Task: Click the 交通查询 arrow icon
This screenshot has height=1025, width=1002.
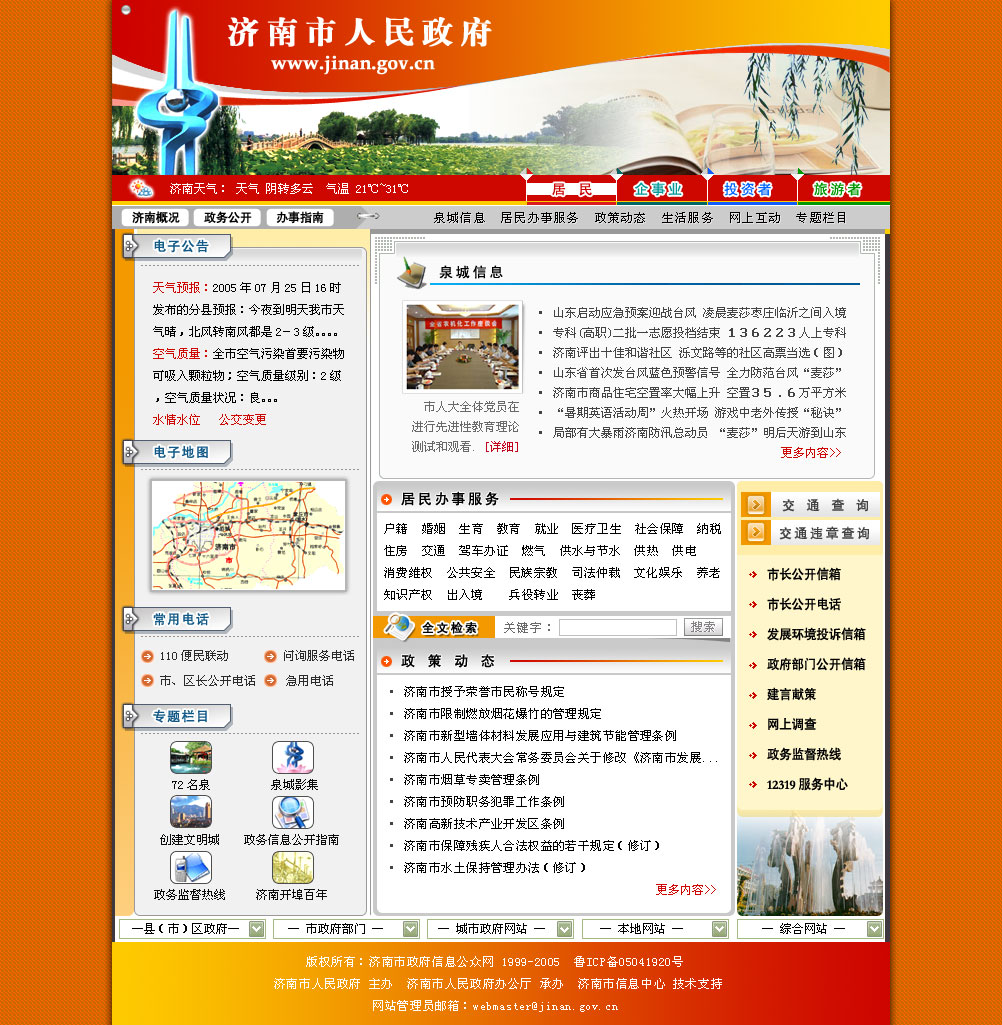Action: pos(757,505)
